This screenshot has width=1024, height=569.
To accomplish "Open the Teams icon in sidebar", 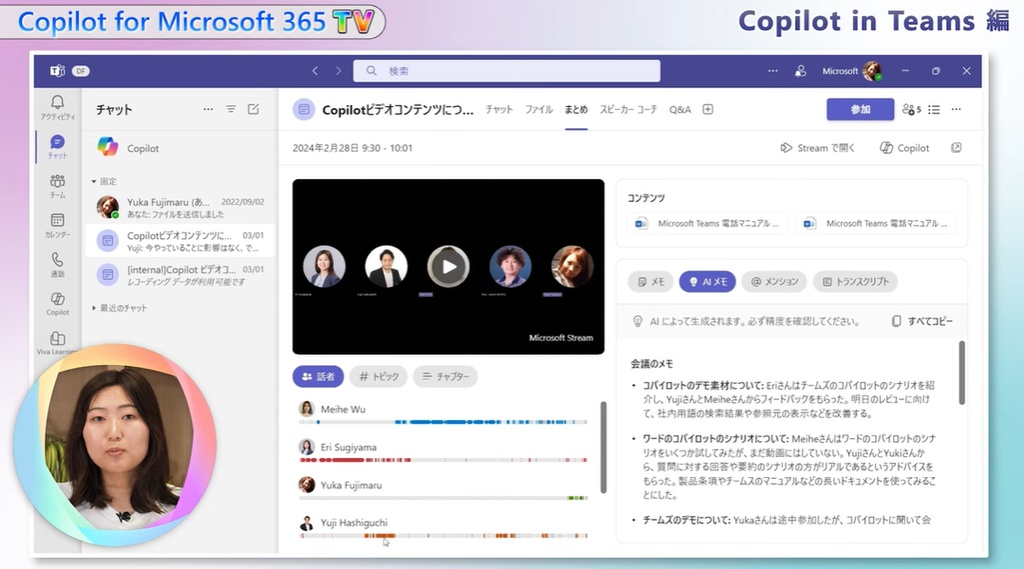I will (x=57, y=186).
